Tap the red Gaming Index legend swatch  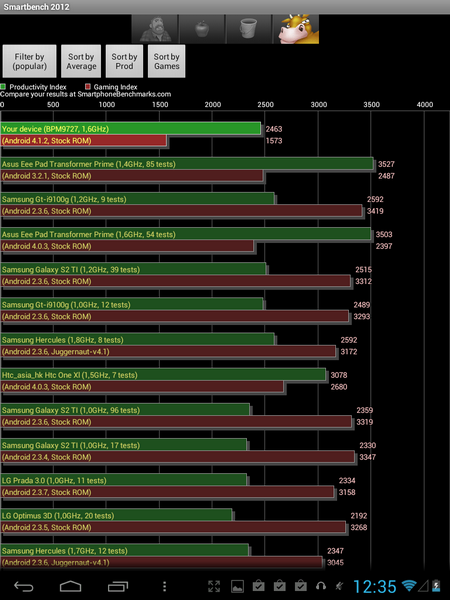point(88,87)
